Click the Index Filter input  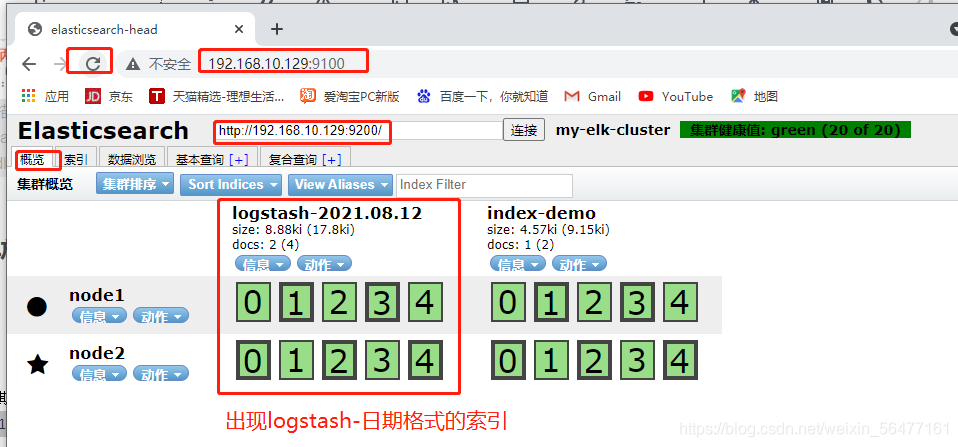click(x=484, y=184)
